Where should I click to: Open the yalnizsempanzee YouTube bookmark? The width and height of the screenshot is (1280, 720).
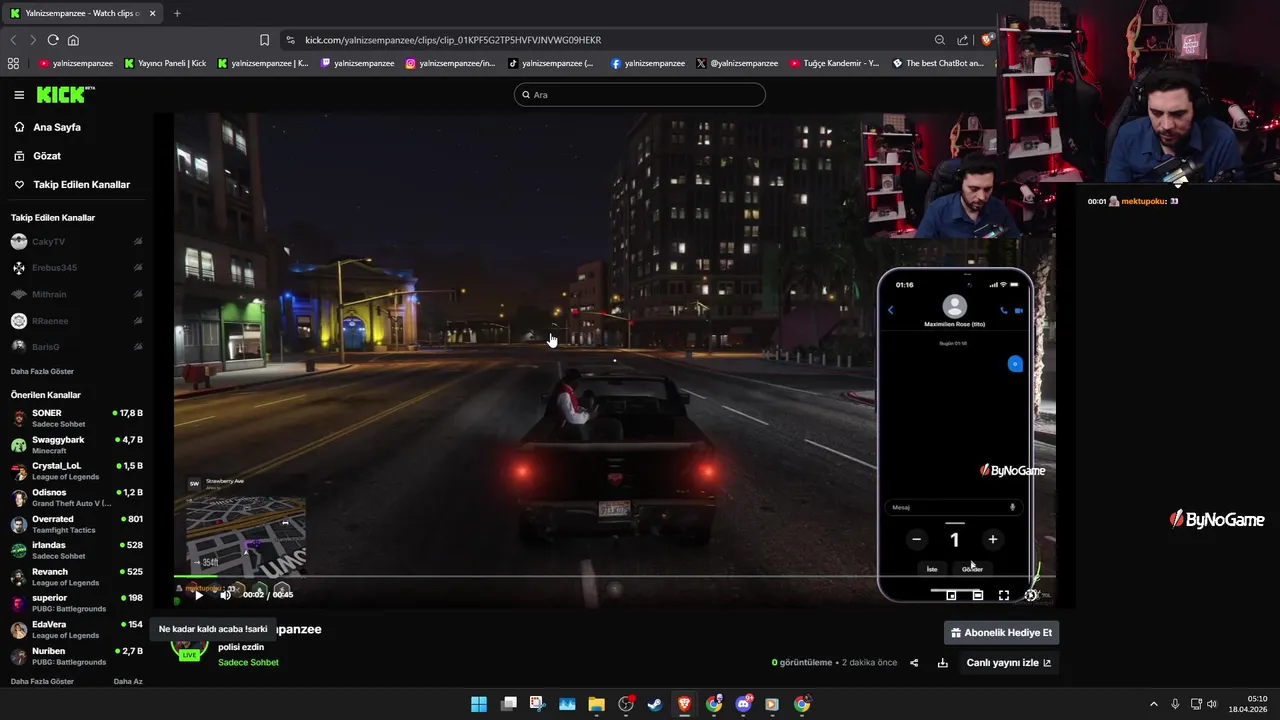76,63
